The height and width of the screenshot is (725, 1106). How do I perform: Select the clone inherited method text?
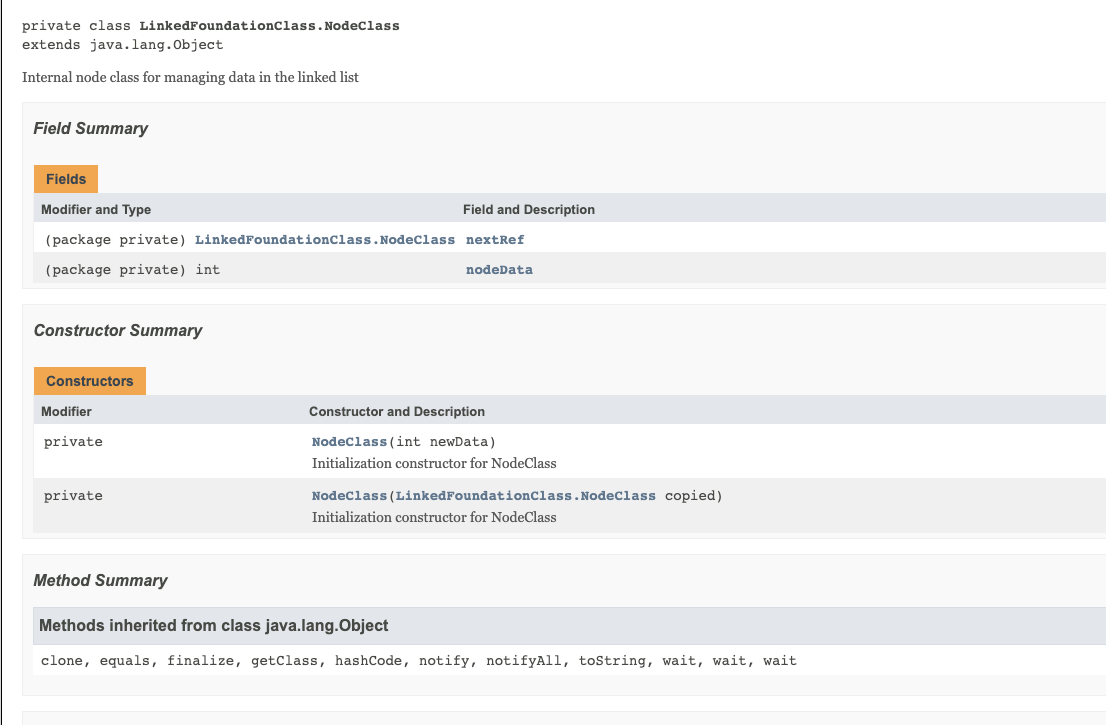[x=60, y=660]
